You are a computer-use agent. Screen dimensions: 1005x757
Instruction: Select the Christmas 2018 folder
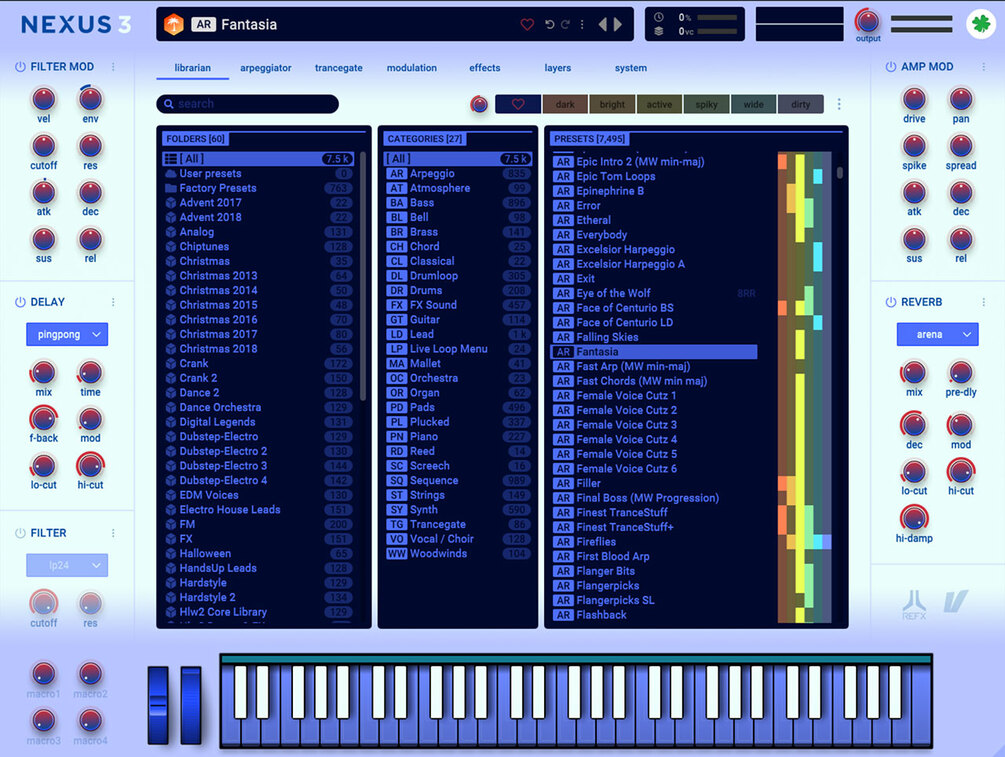tap(258, 349)
